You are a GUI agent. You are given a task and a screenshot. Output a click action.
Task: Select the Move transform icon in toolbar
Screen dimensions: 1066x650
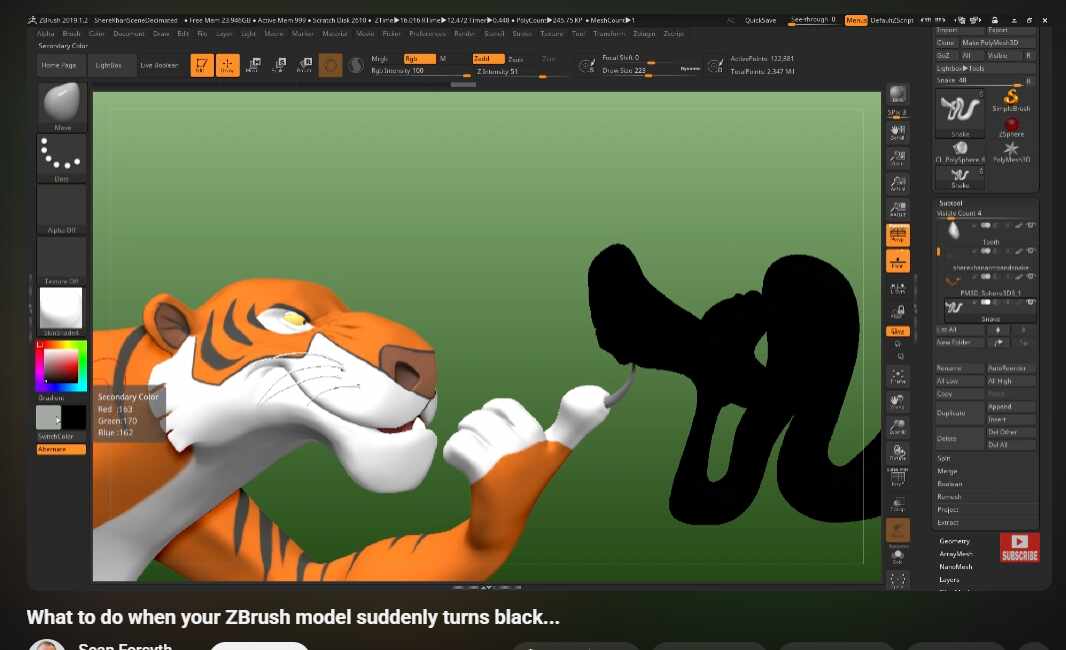click(x=254, y=65)
